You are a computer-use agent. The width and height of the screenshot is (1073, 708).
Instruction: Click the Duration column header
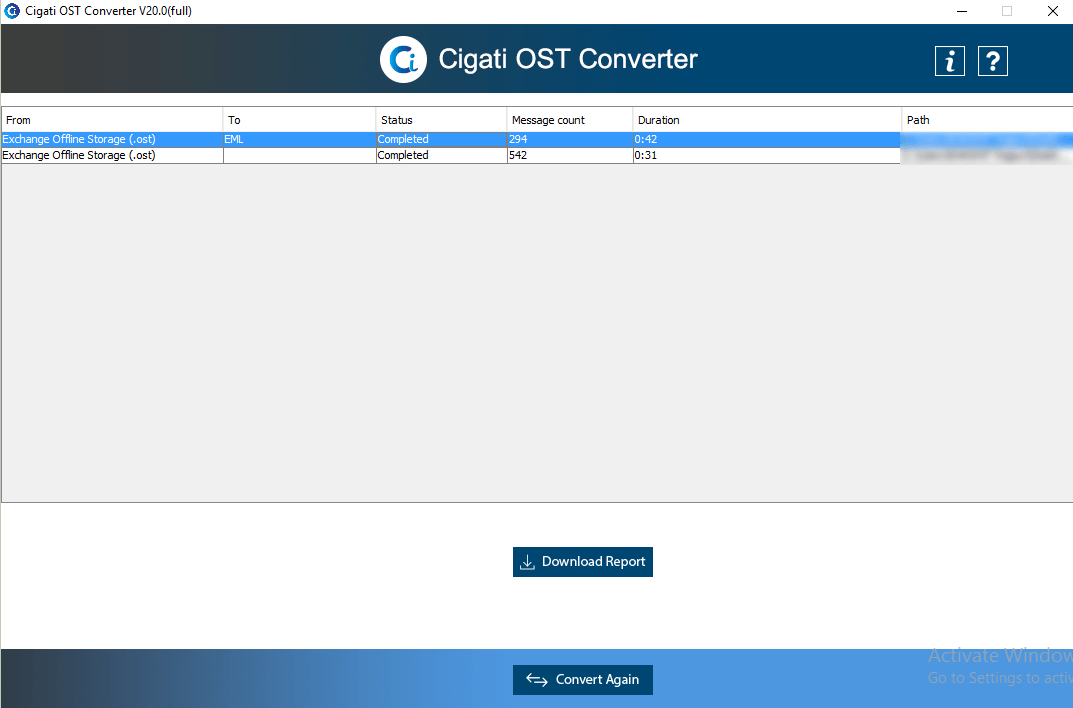click(767, 120)
